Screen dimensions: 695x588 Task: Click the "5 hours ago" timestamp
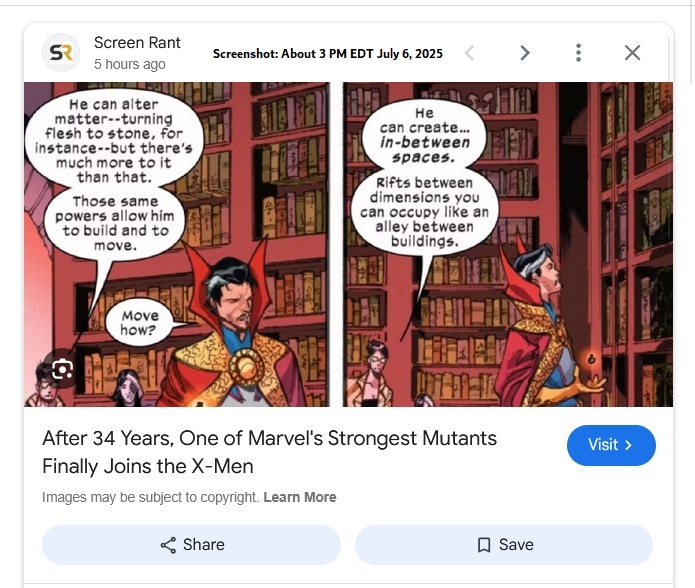[130, 64]
